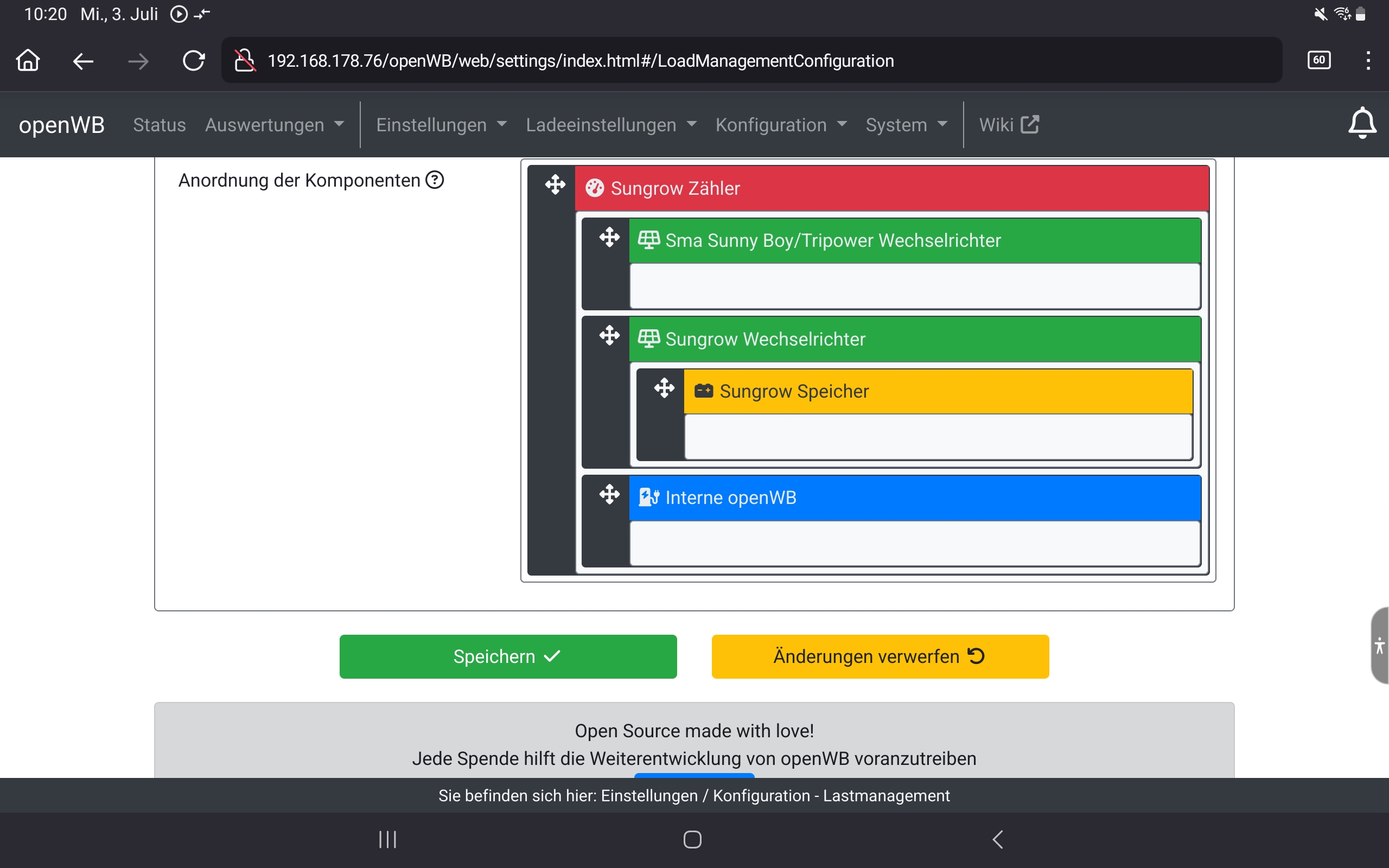The height and width of the screenshot is (868, 1389).
Task: Open the Konfiguration menu
Action: [x=781, y=125]
